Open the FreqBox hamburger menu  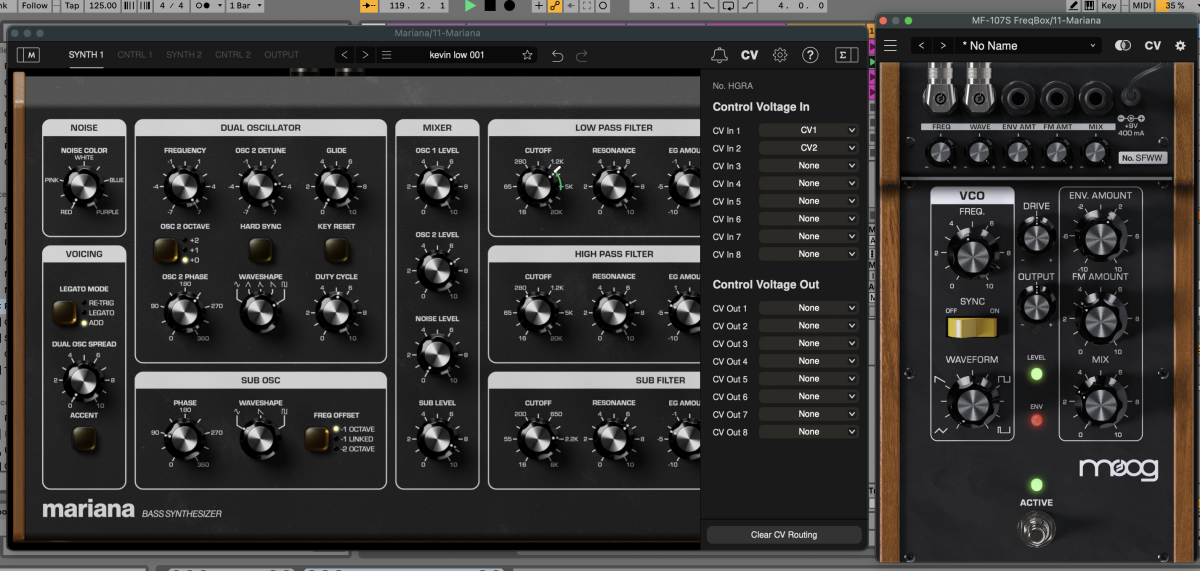[890, 45]
